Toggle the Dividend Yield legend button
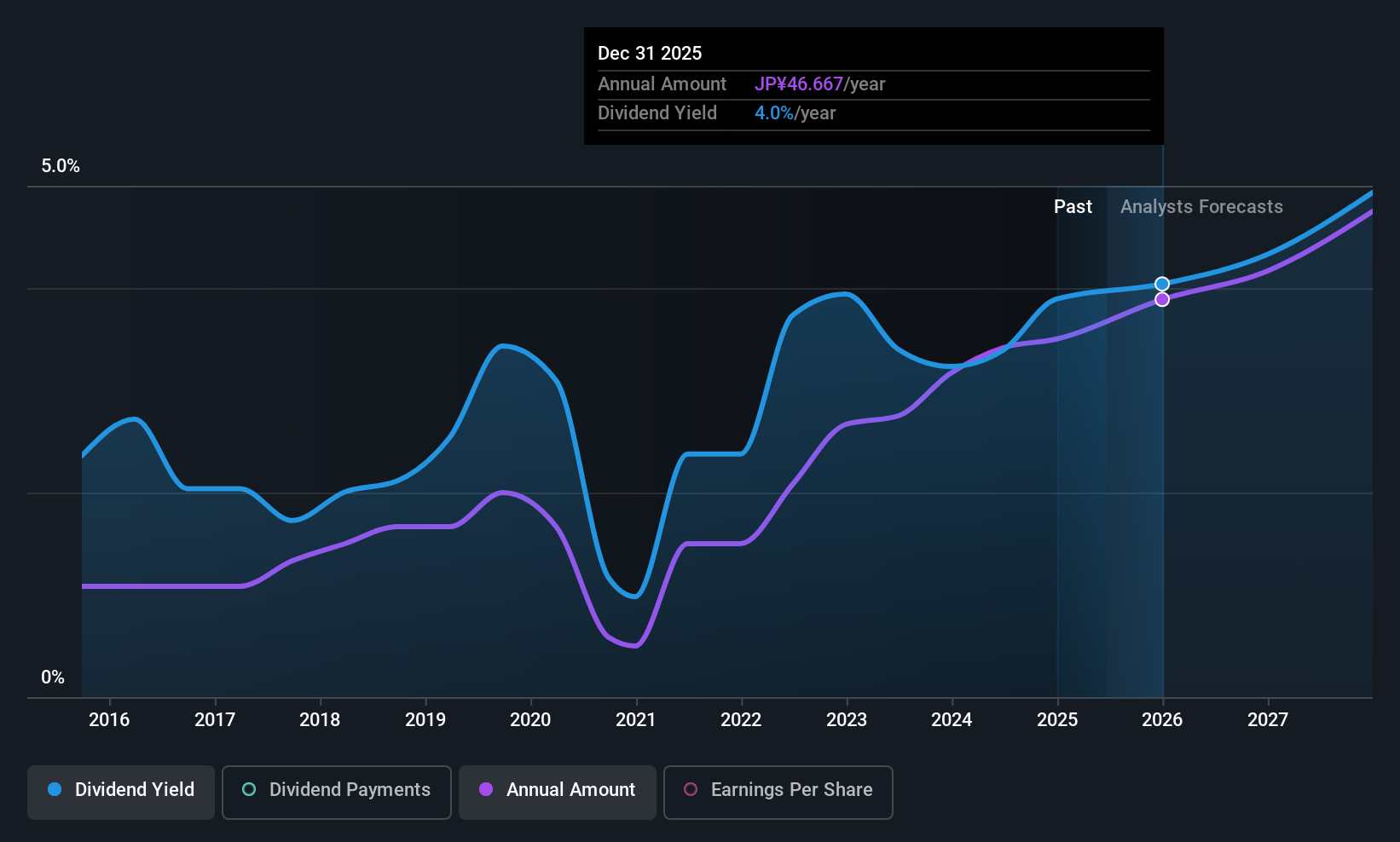1400x842 pixels. pyautogui.click(x=121, y=792)
